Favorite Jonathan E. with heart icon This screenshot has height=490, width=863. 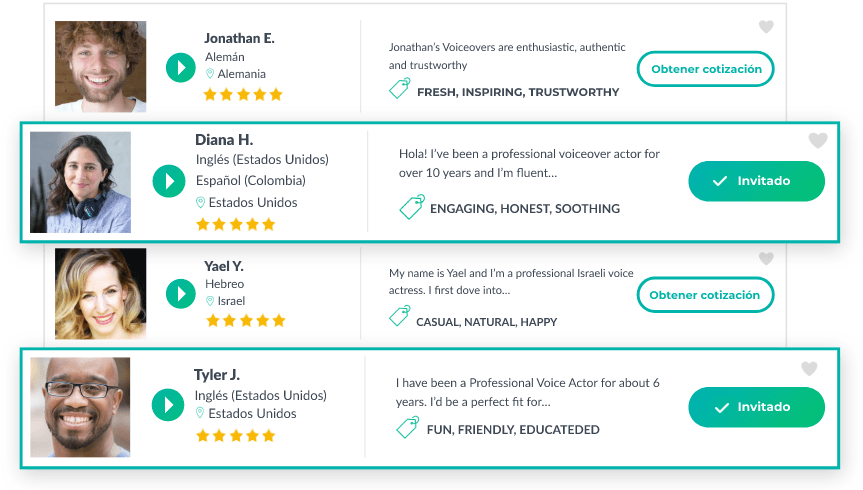[x=766, y=27]
